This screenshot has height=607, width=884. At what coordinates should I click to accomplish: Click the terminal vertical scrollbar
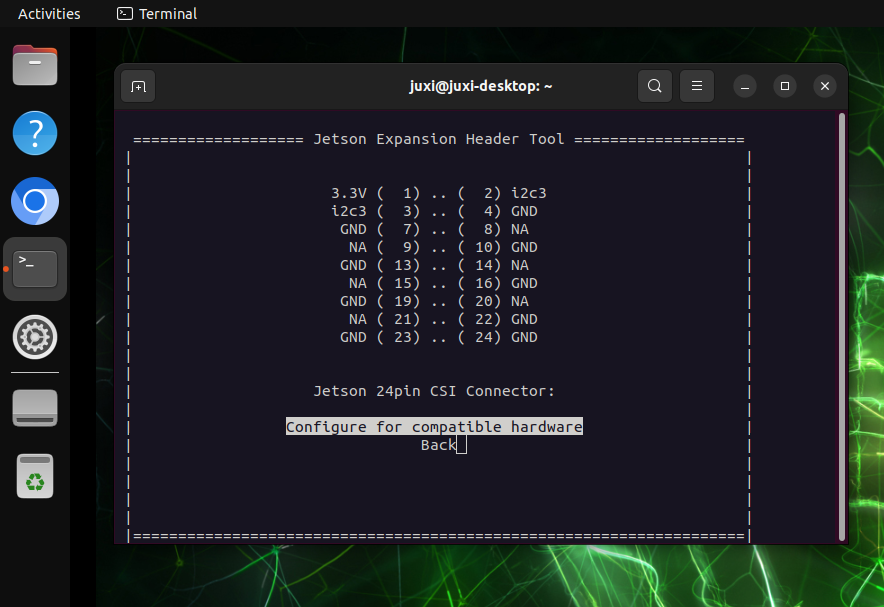(842, 327)
